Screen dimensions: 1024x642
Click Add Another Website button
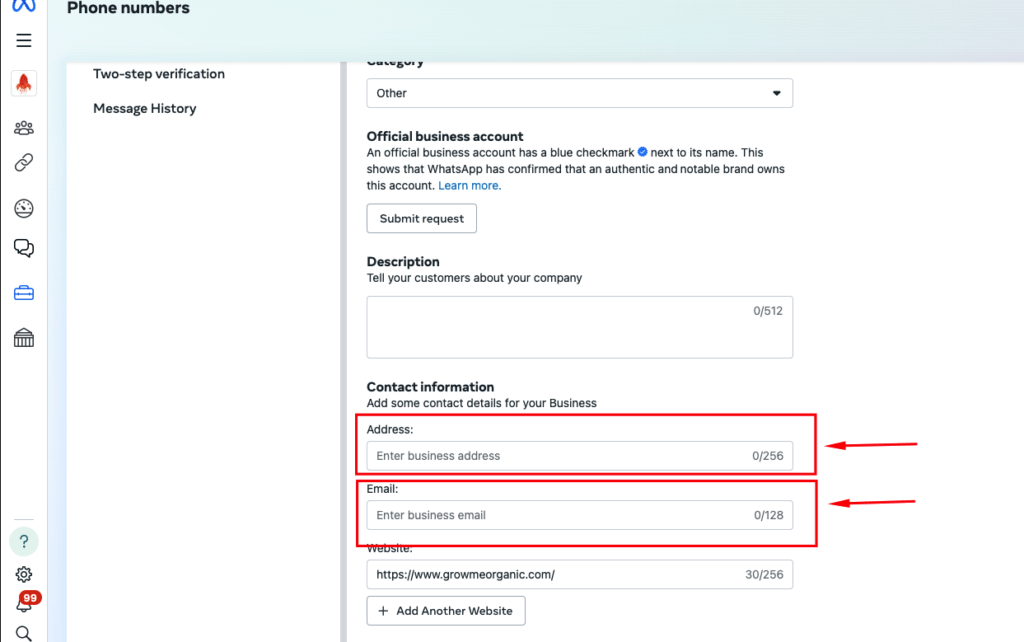pos(445,611)
